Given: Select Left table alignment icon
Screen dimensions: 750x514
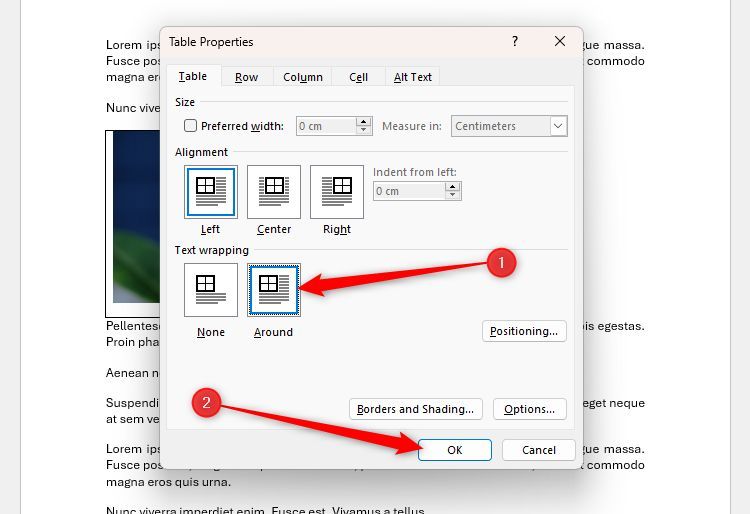Looking at the screenshot, I should click(211, 191).
